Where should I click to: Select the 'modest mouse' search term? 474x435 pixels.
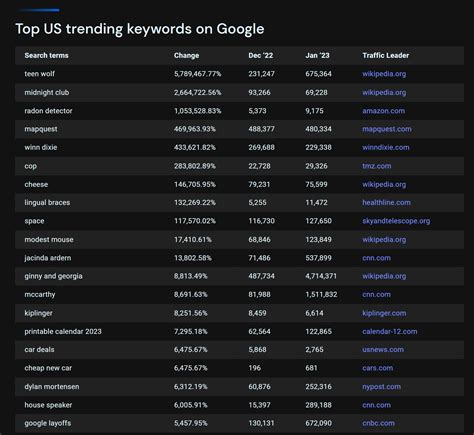coord(49,240)
